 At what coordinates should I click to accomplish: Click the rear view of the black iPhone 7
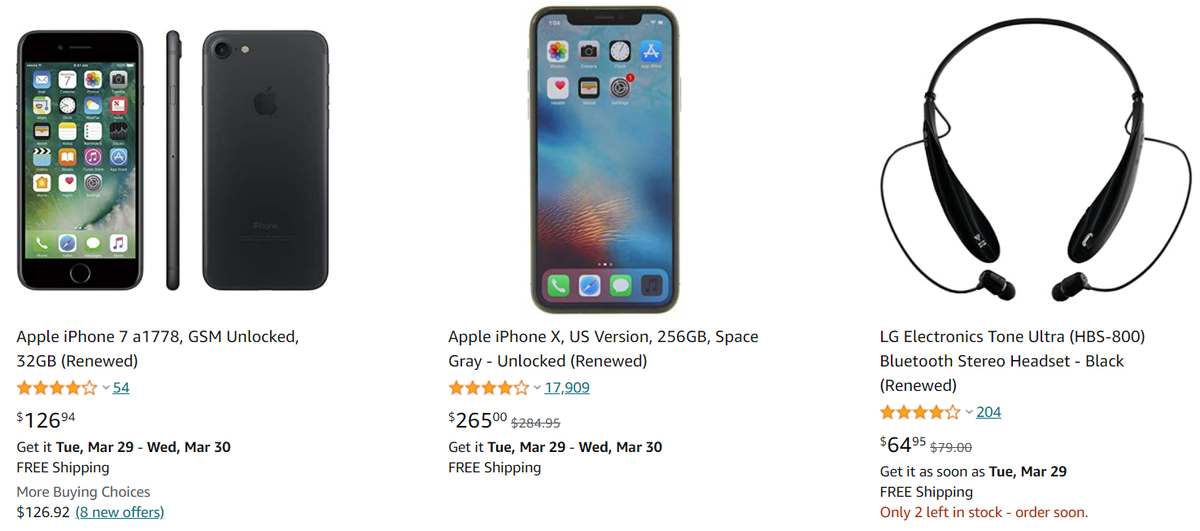point(265,160)
